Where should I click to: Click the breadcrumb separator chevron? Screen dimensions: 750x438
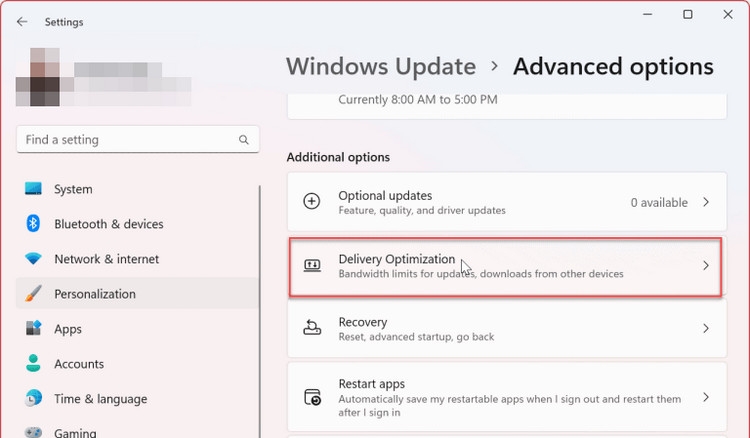[x=495, y=66]
